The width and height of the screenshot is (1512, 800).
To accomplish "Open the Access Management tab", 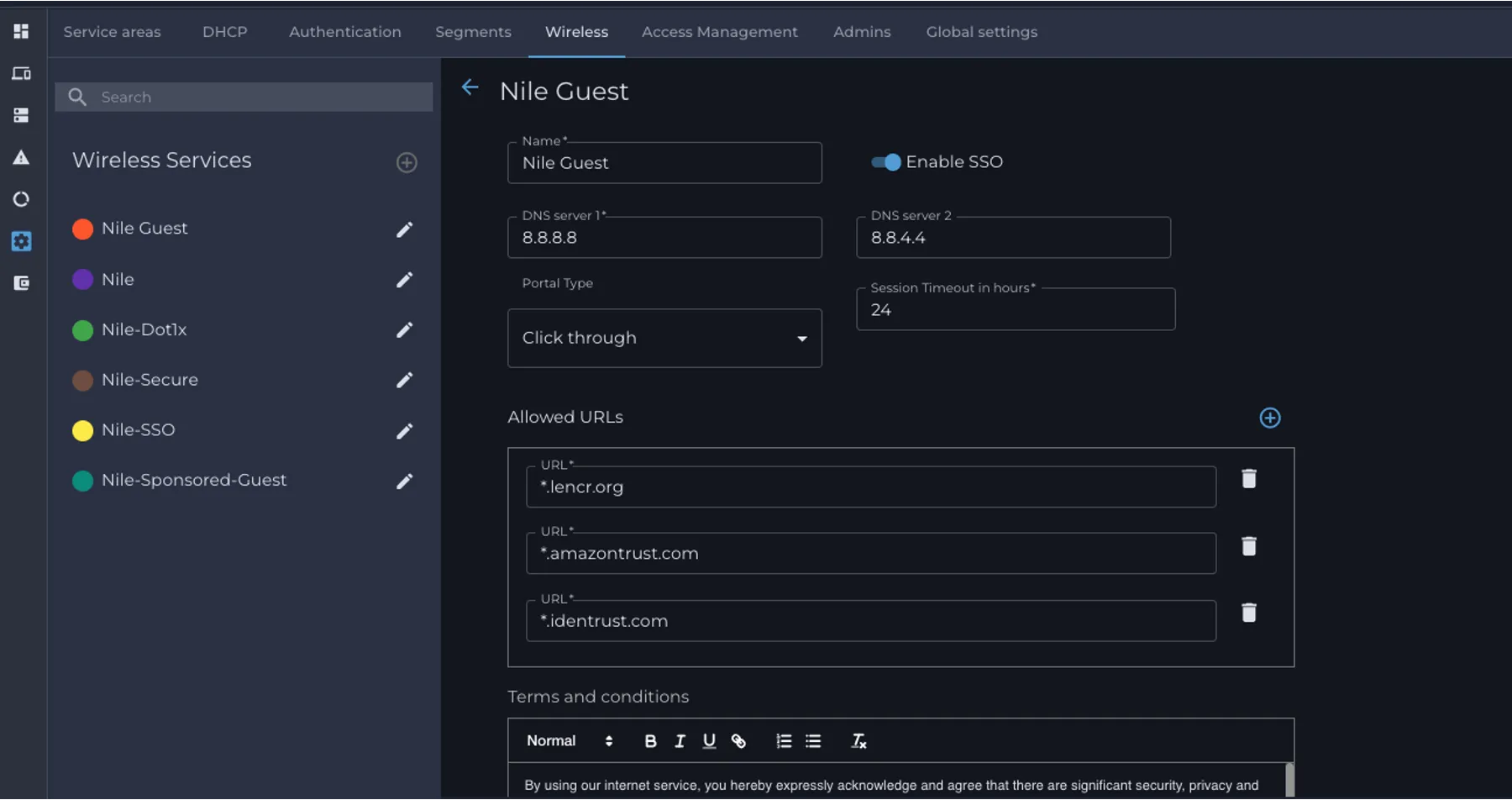I will click(x=720, y=32).
